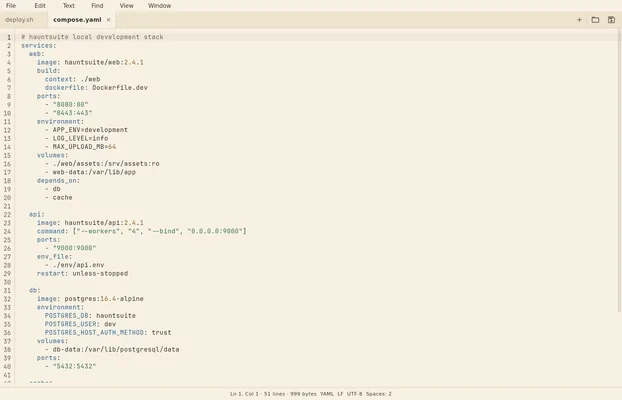Viewport: 622px width, 400px height.
Task: Click line number 21 in the gutter
Action: (x=7, y=206)
